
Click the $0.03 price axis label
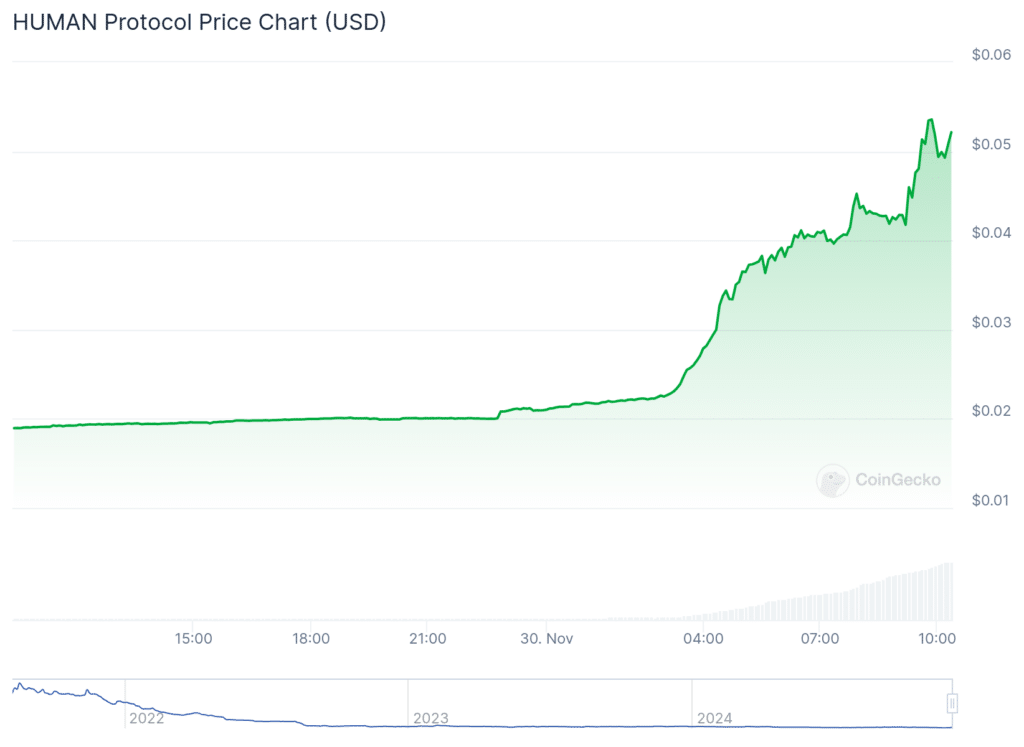(x=991, y=322)
